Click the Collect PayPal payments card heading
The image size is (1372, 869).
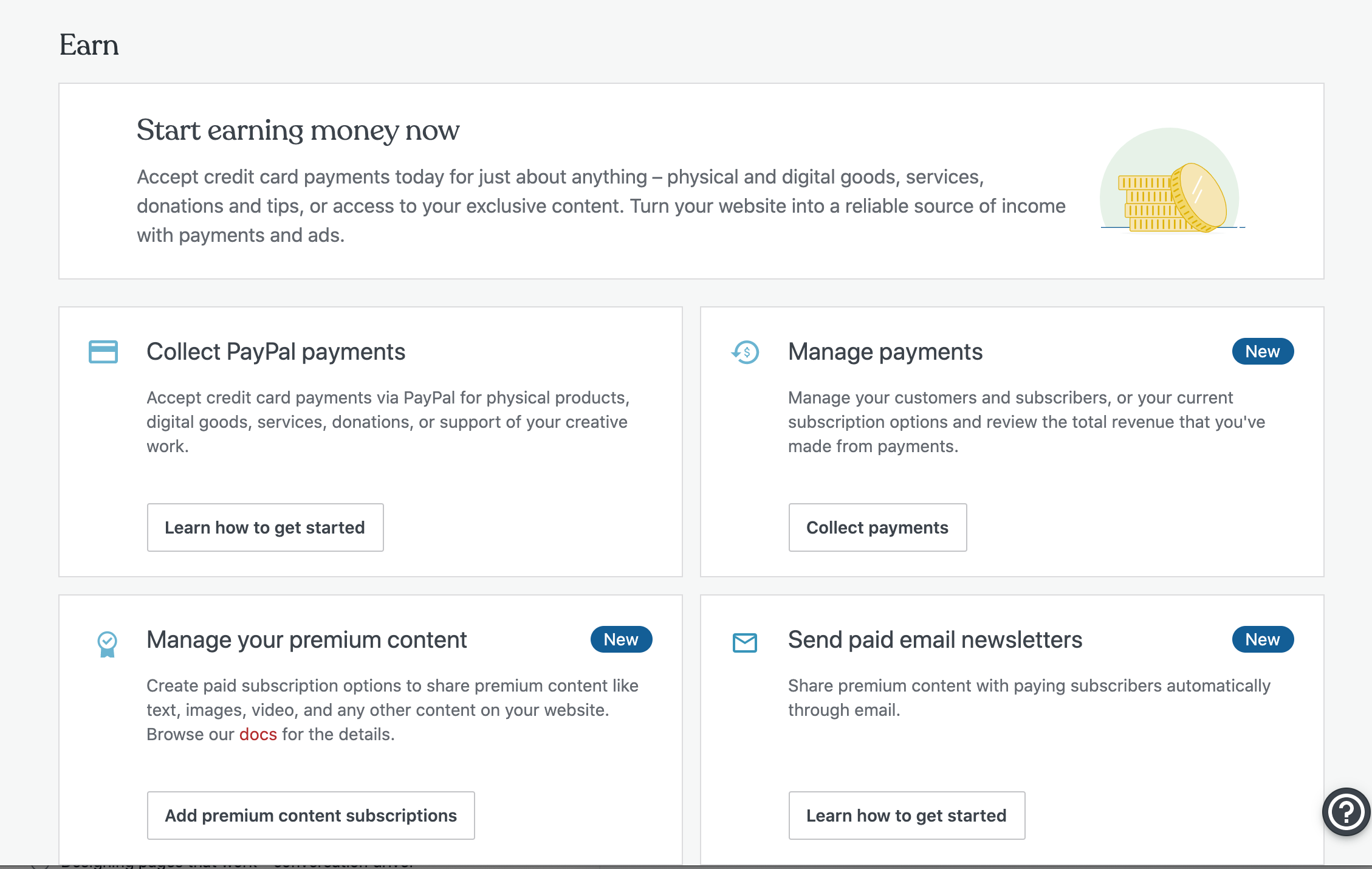pyautogui.click(x=275, y=351)
